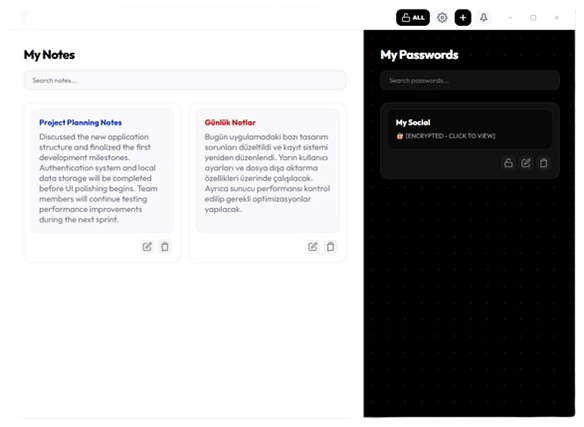Edit the Günlük Notlar note

point(312,247)
